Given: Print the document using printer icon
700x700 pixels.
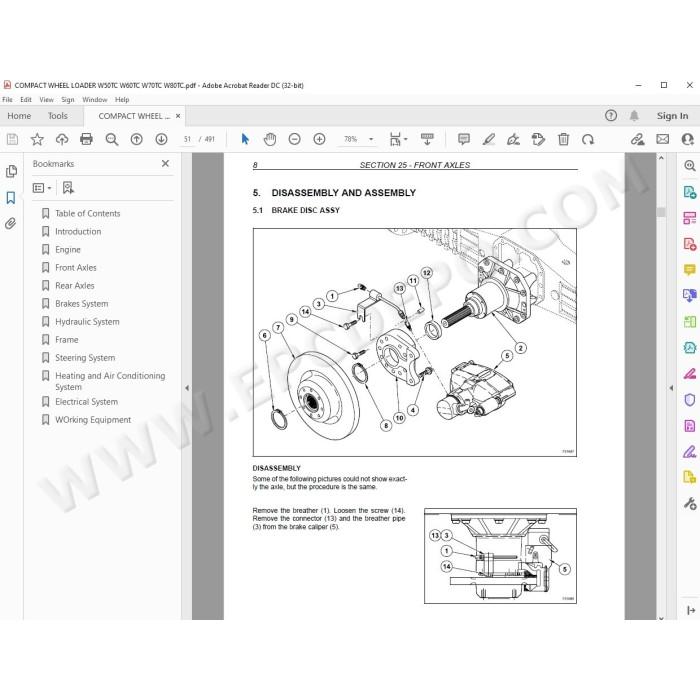Looking at the screenshot, I should click(x=86, y=139).
